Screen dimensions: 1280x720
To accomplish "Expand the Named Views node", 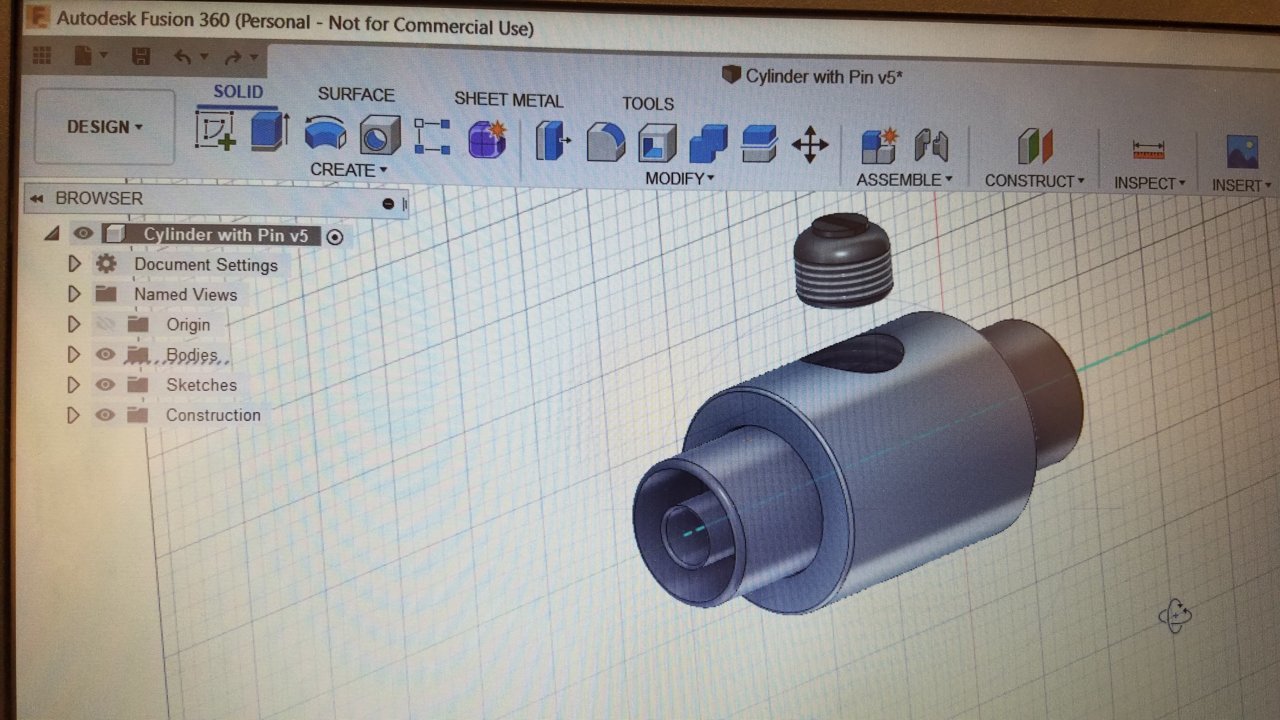I will pyautogui.click(x=73, y=294).
